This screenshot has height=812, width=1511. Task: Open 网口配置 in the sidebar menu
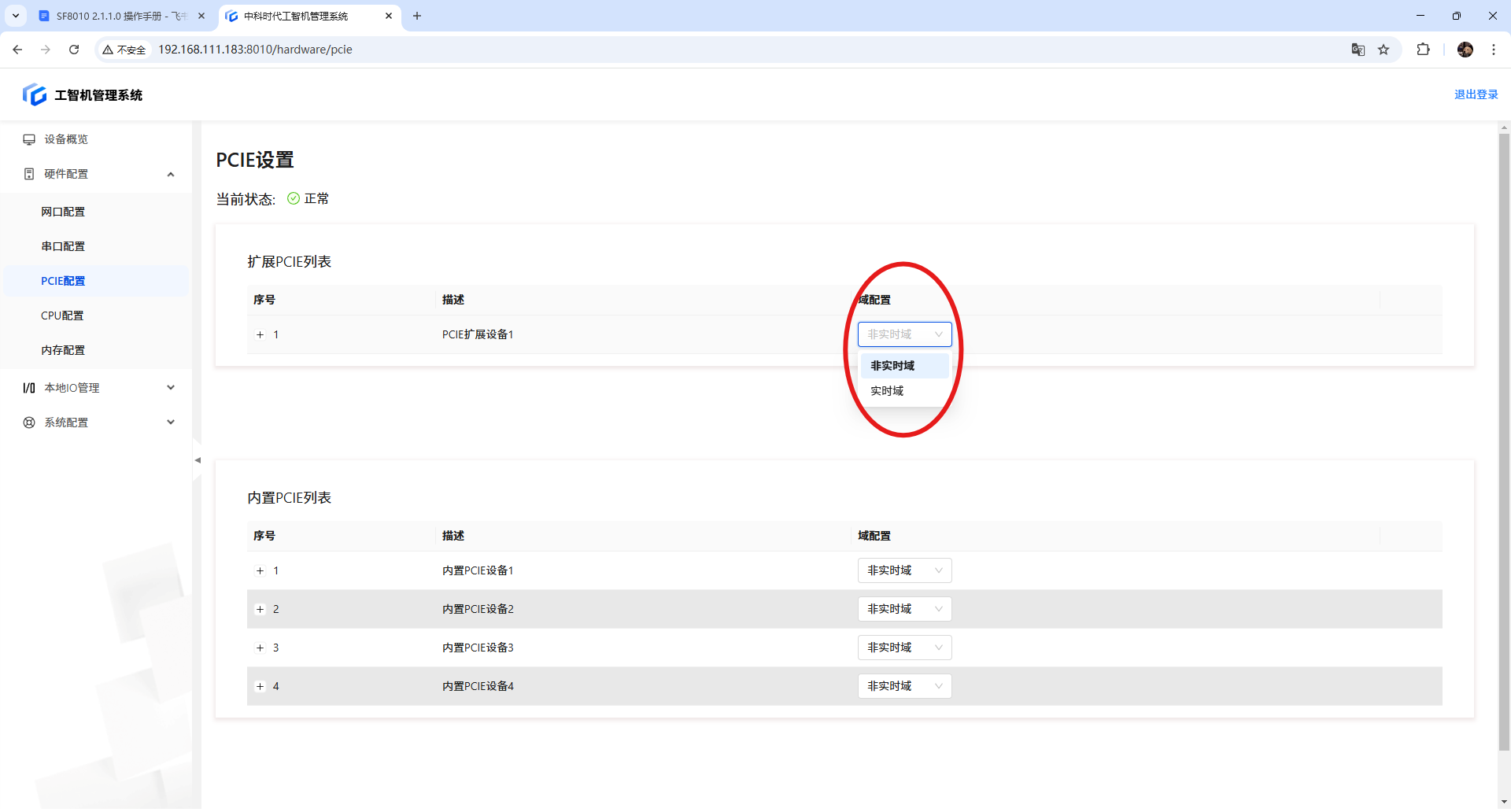63,212
